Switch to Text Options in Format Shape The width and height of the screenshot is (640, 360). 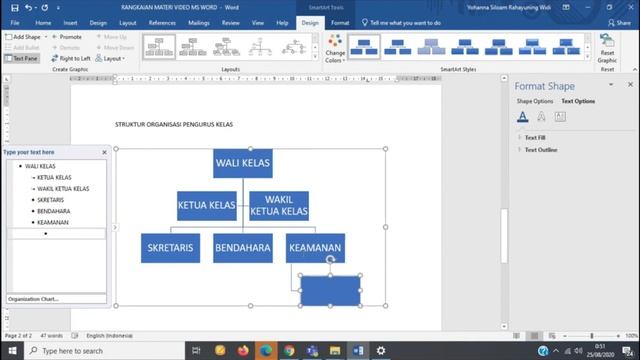(578, 101)
